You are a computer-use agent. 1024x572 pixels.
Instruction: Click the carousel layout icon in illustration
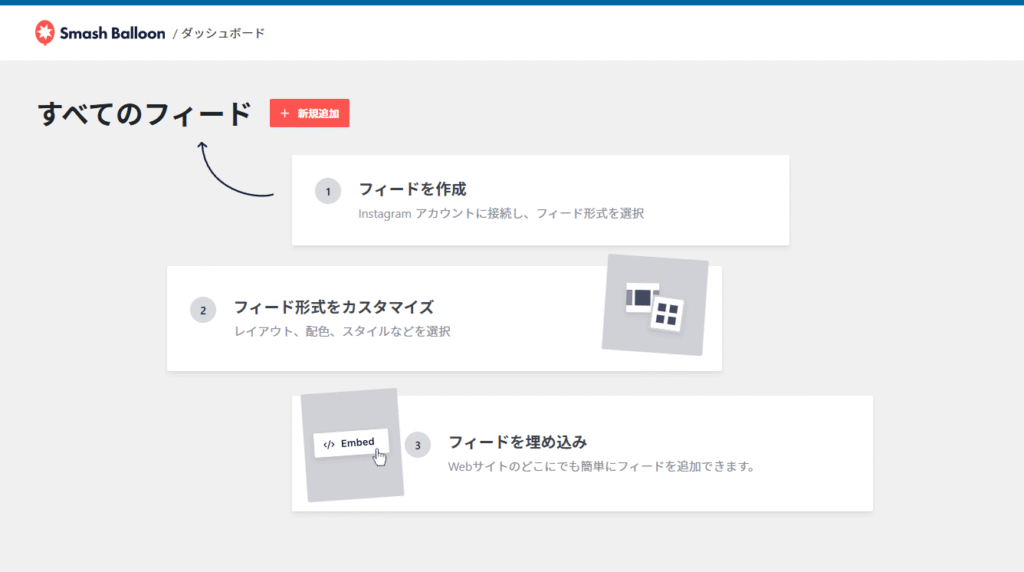point(643,297)
